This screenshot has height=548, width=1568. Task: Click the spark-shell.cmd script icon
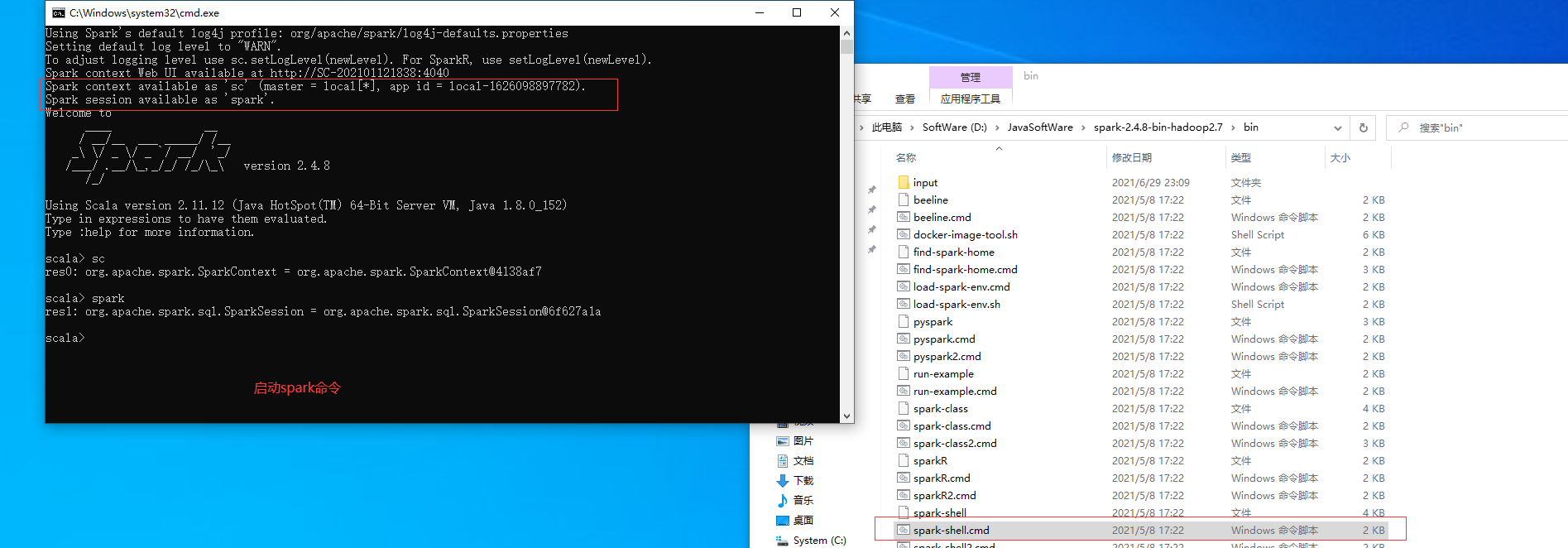click(x=904, y=530)
